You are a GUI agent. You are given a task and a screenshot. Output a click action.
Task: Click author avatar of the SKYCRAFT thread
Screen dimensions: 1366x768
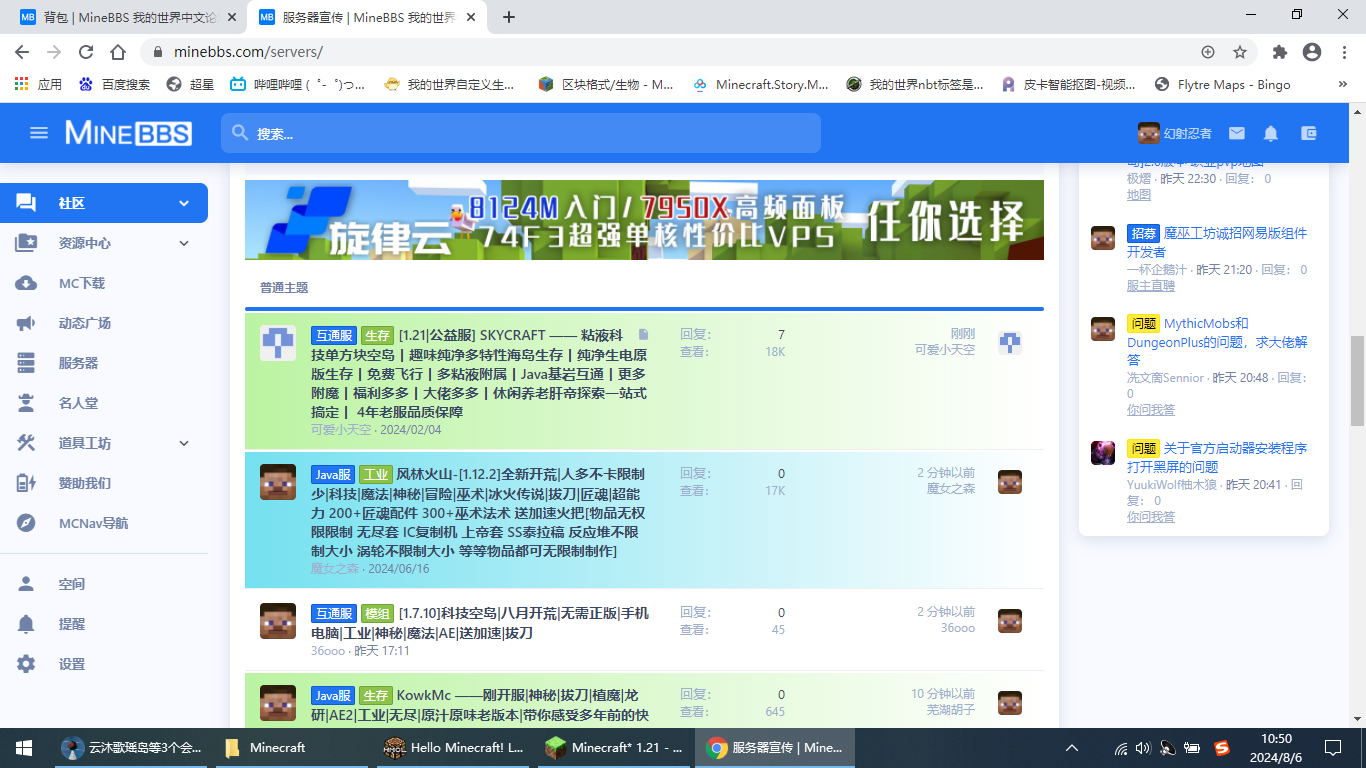[x=277, y=343]
